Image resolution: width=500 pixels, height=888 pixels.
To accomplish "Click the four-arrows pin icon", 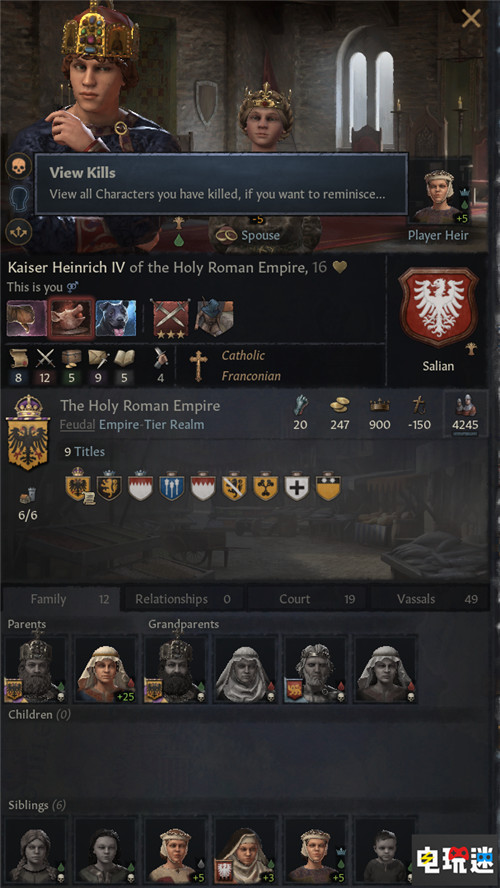I will click(18, 232).
